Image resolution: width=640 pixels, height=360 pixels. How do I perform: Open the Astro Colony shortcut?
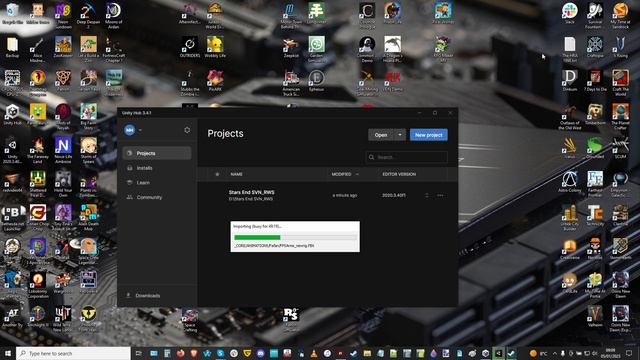(x=569, y=182)
